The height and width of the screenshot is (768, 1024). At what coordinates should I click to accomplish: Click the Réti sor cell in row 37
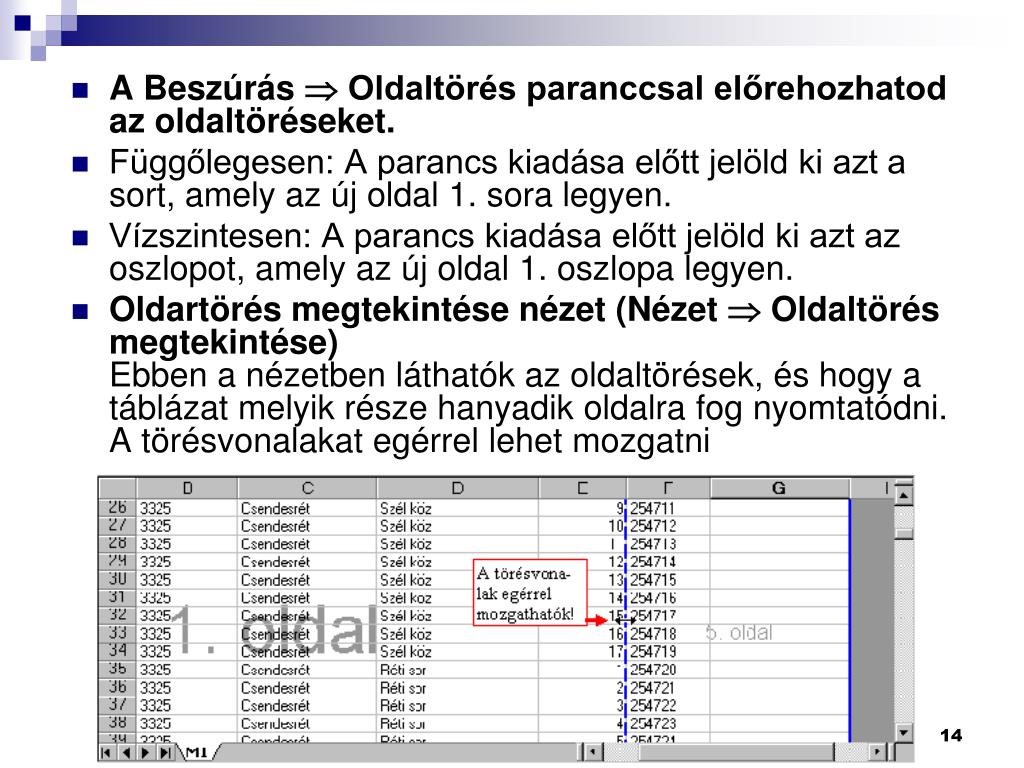[x=457, y=705]
